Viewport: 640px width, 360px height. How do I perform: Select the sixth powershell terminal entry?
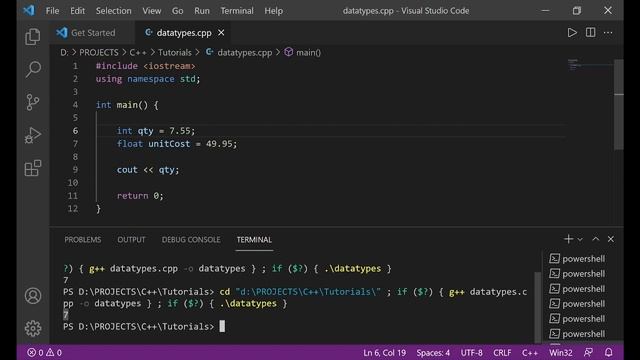coord(577,334)
